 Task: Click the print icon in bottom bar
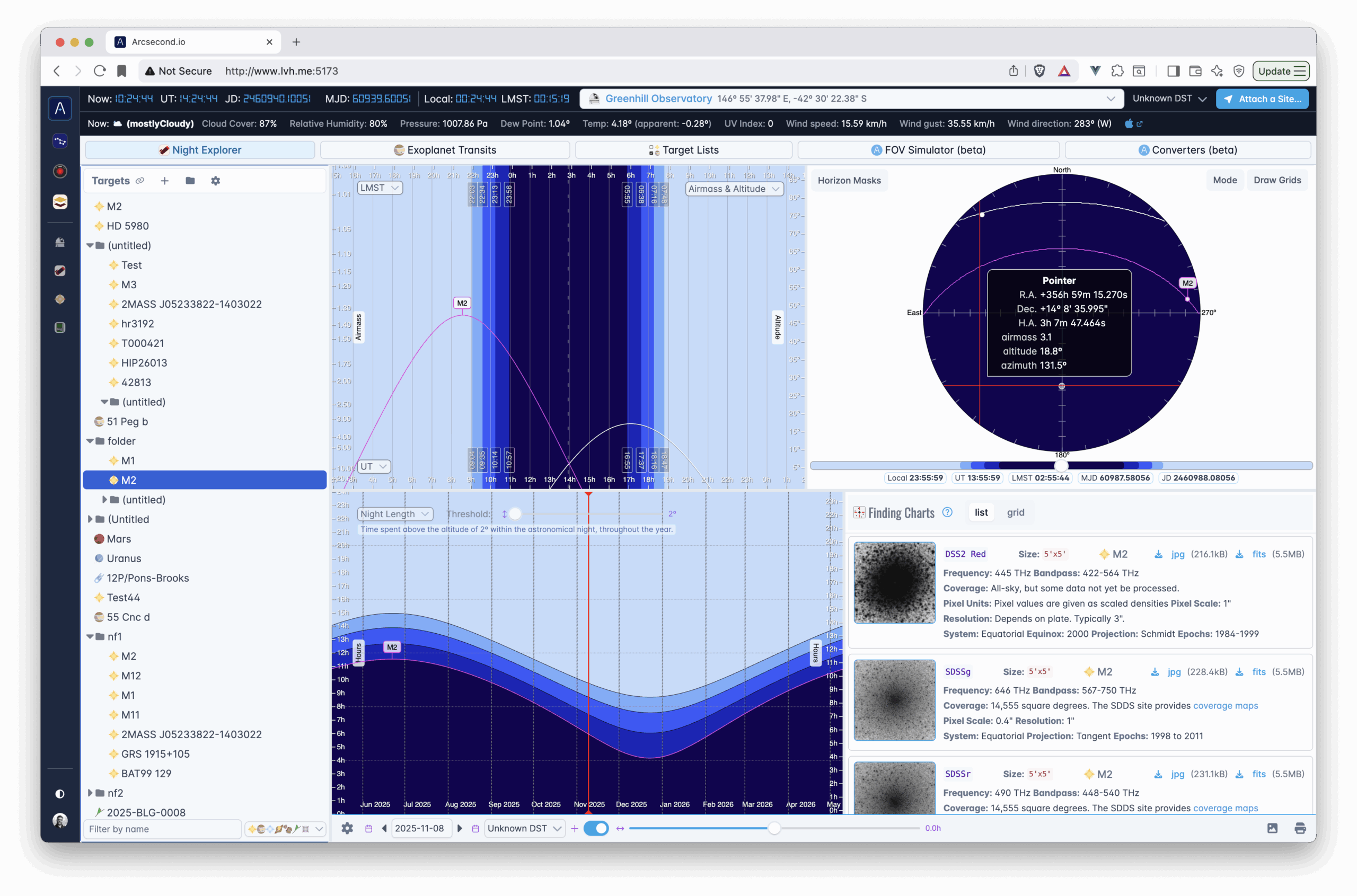[x=1300, y=828]
